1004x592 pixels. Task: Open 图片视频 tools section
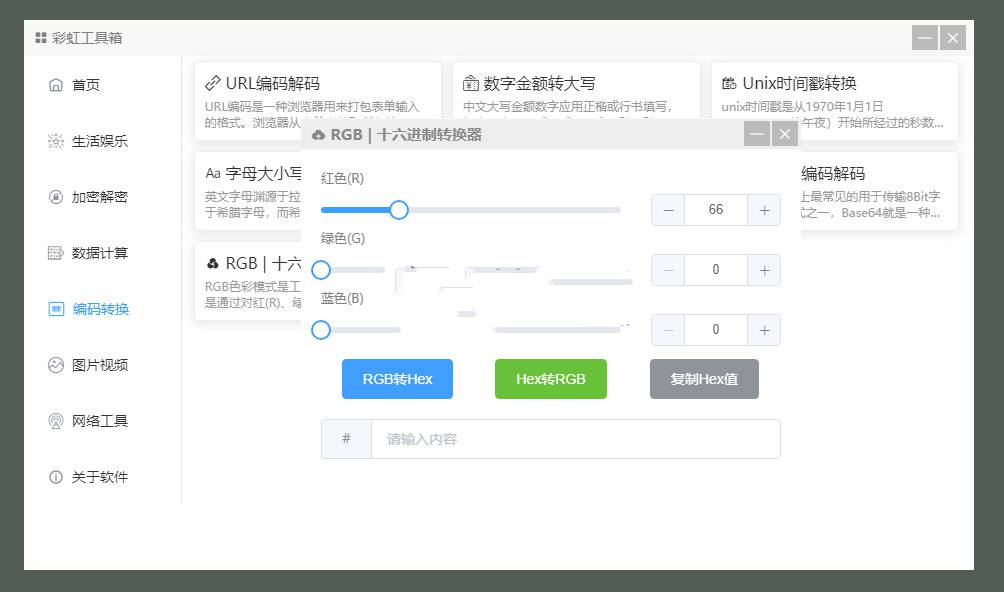(x=99, y=365)
